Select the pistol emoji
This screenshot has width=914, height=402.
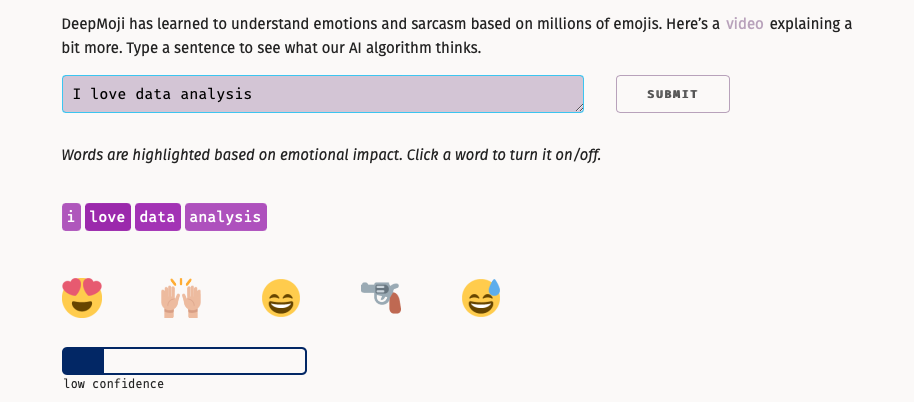(381, 298)
